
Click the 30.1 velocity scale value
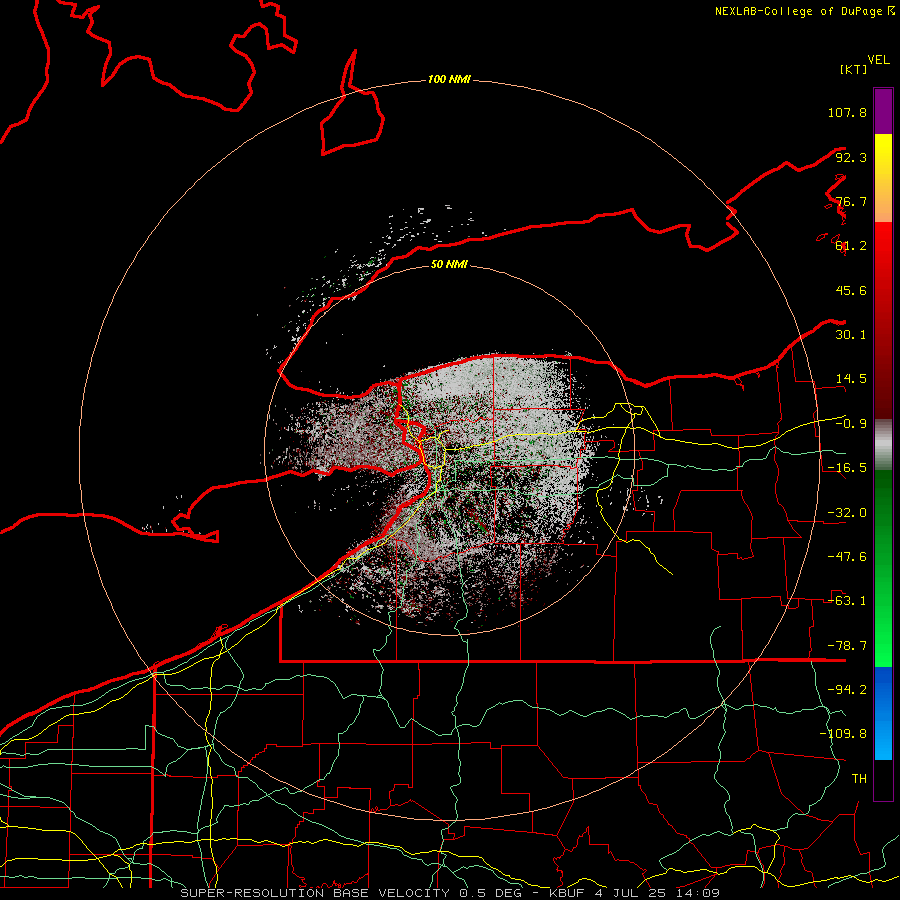(x=851, y=335)
